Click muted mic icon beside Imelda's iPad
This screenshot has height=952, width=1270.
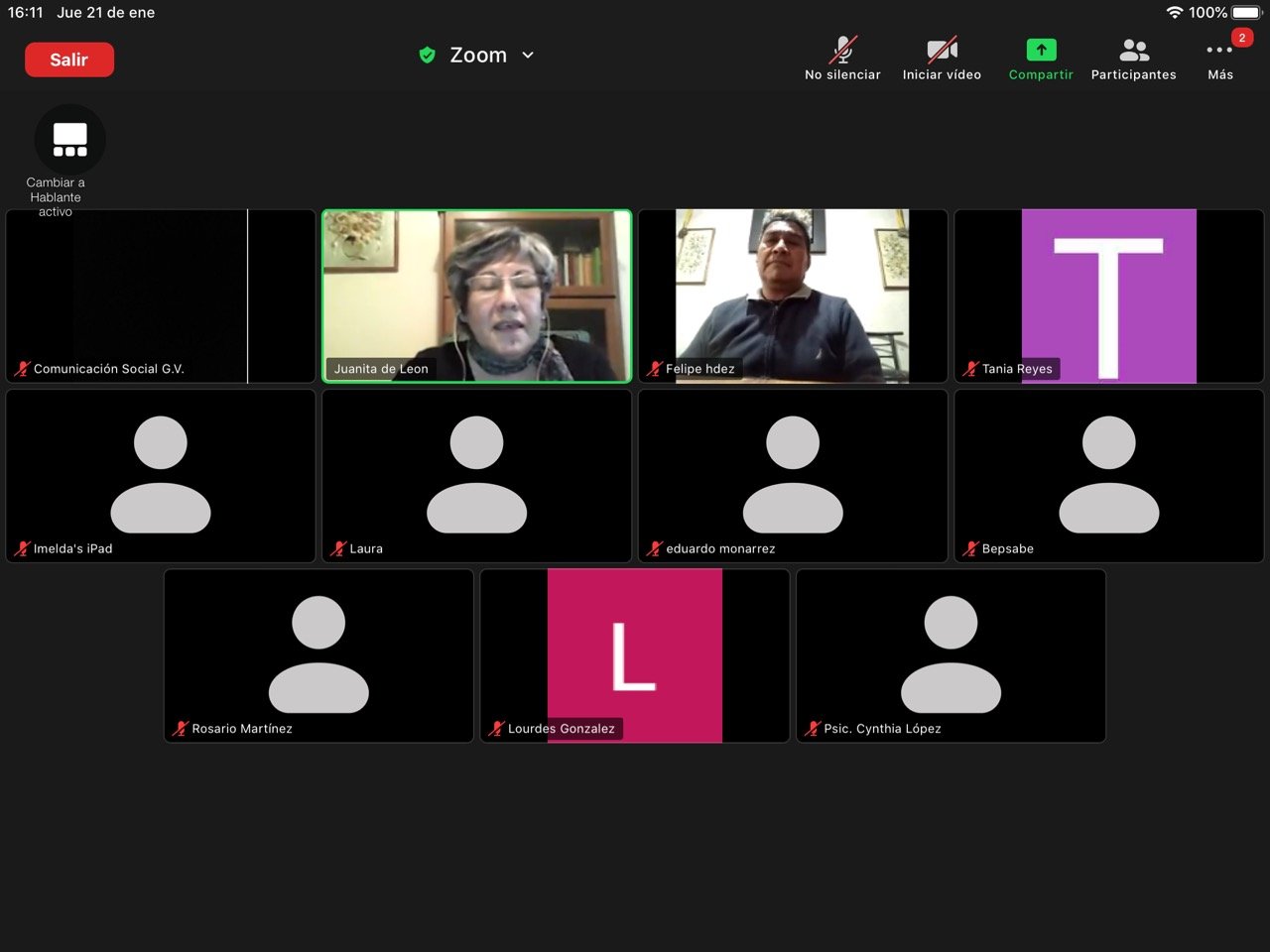pyautogui.click(x=22, y=548)
